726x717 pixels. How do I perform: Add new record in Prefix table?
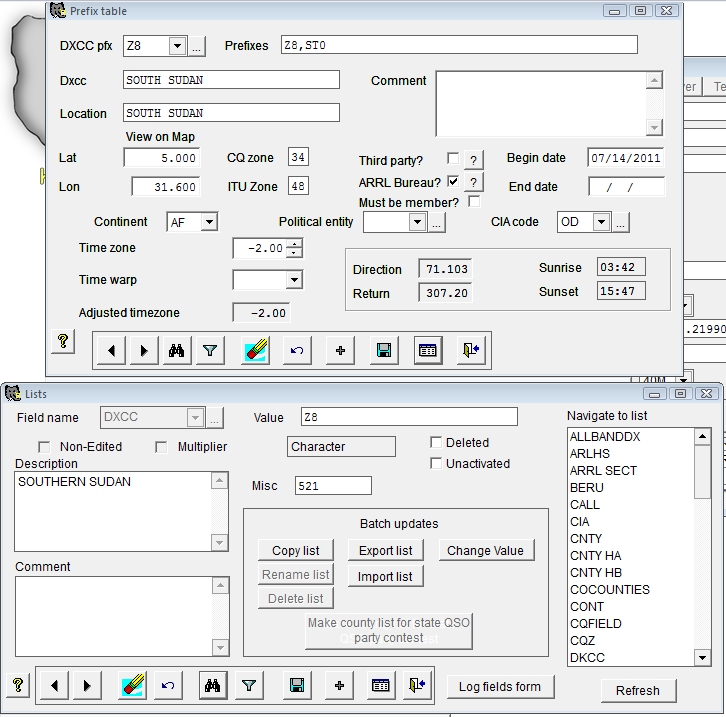[x=340, y=350]
